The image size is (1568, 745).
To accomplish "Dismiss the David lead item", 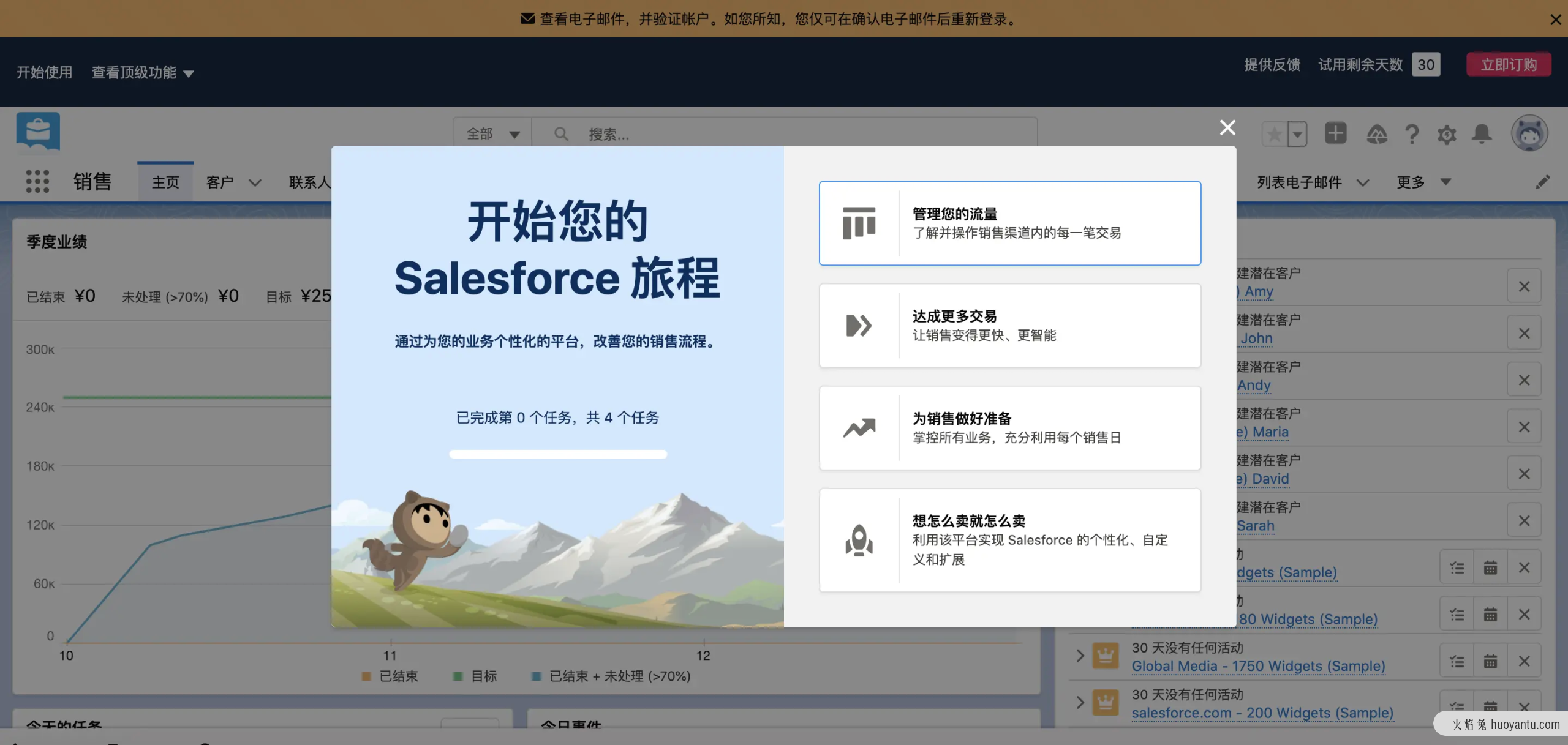I will (x=1524, y=474).
